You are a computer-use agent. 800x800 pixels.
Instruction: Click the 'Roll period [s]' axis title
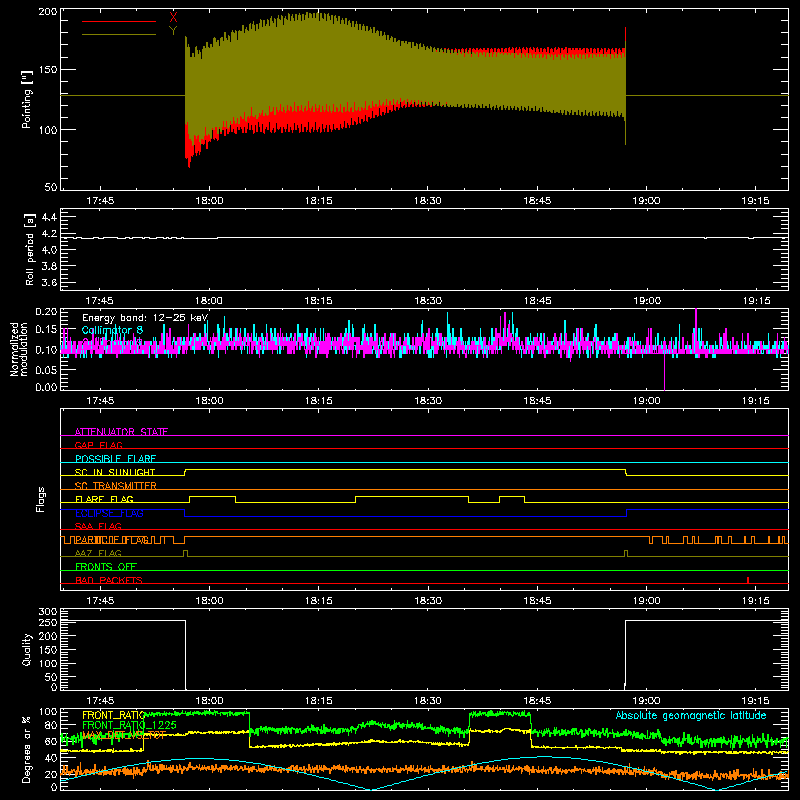pos(29,249)
